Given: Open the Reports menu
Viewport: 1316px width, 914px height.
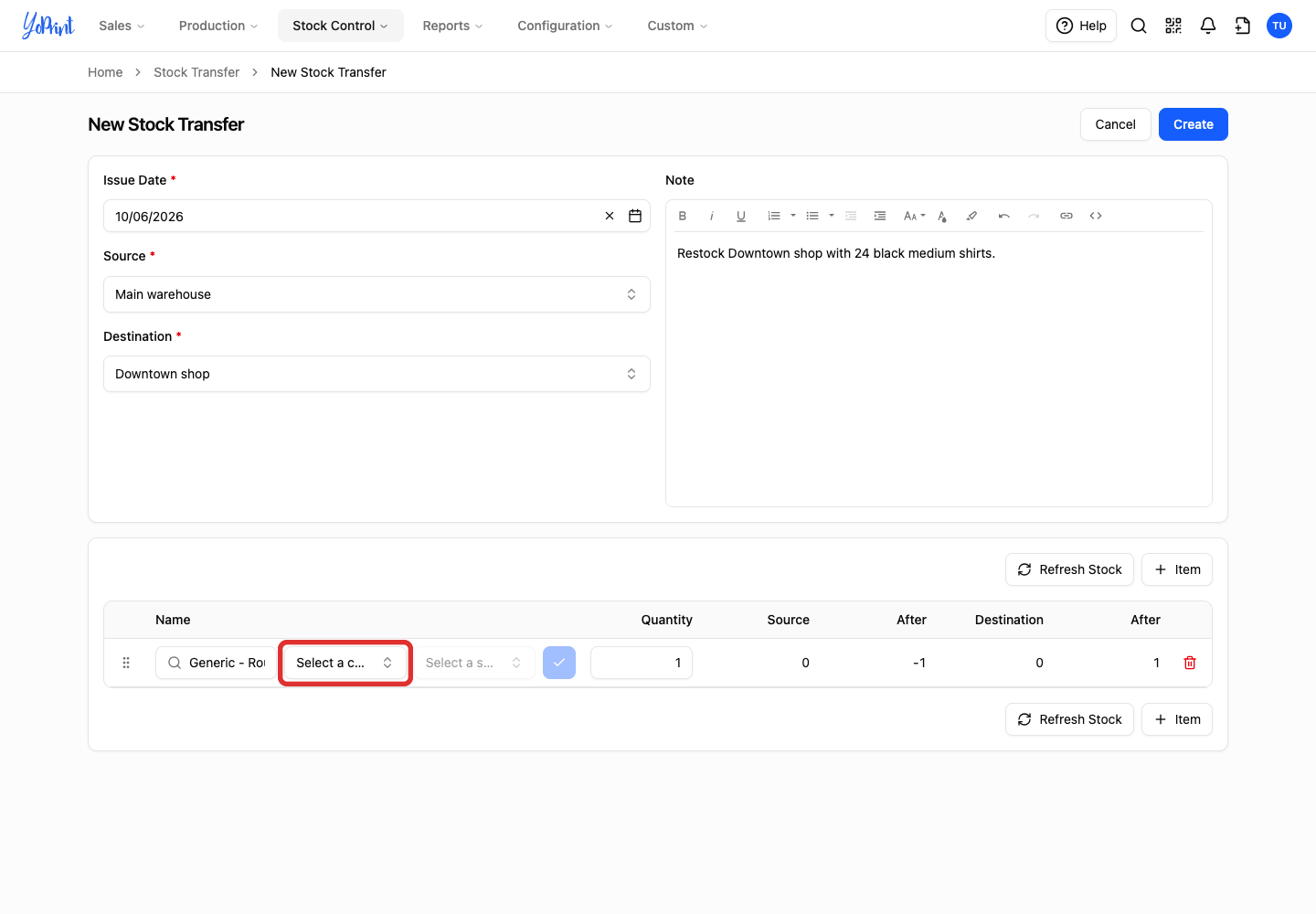Looking at the screenshot, I should [452, 26].
